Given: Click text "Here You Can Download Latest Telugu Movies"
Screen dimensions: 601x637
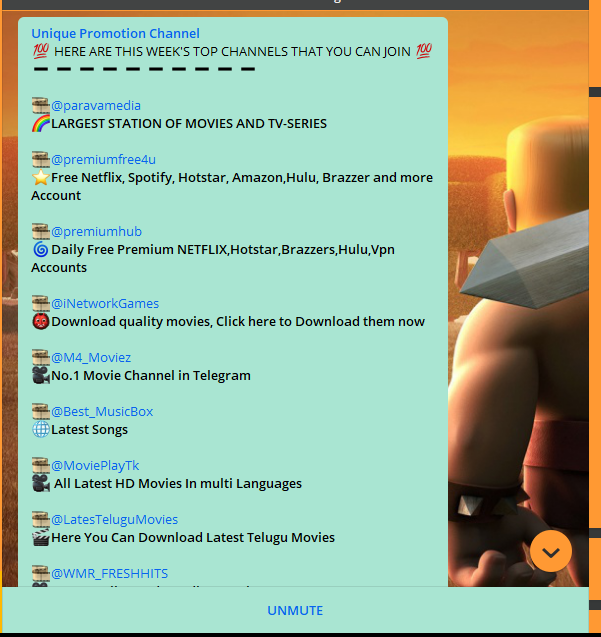Looking at the screenshot, I should pyautogui.click(x=193, y=537).
